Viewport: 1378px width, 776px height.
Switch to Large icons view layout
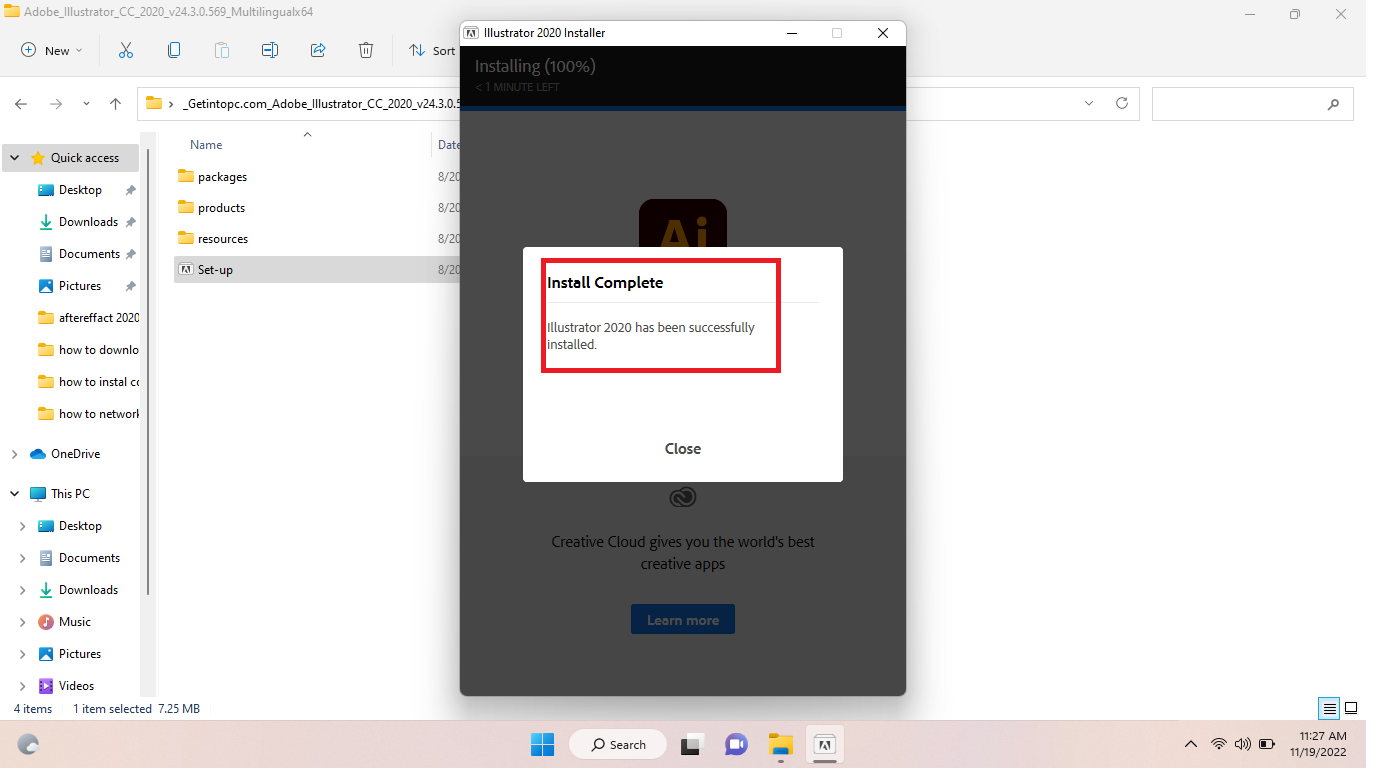1351,709
